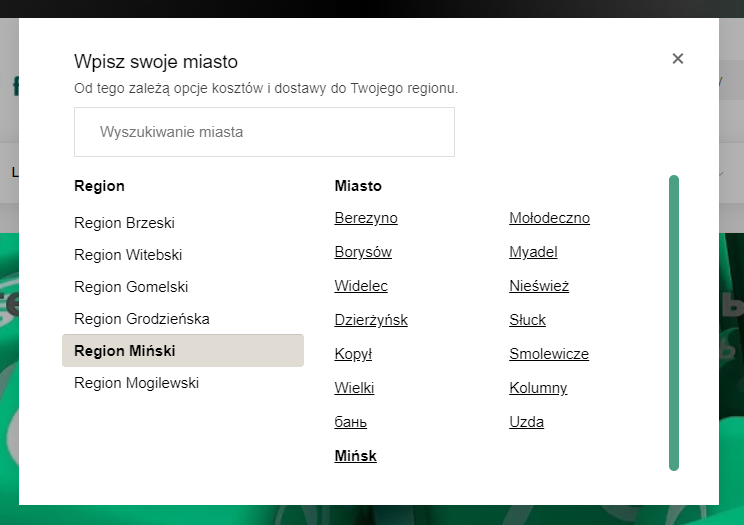The width and height of the screenshot is (744, 525).
Task: Choose Mołodeczno from the city list
Action: click(549, 218)
